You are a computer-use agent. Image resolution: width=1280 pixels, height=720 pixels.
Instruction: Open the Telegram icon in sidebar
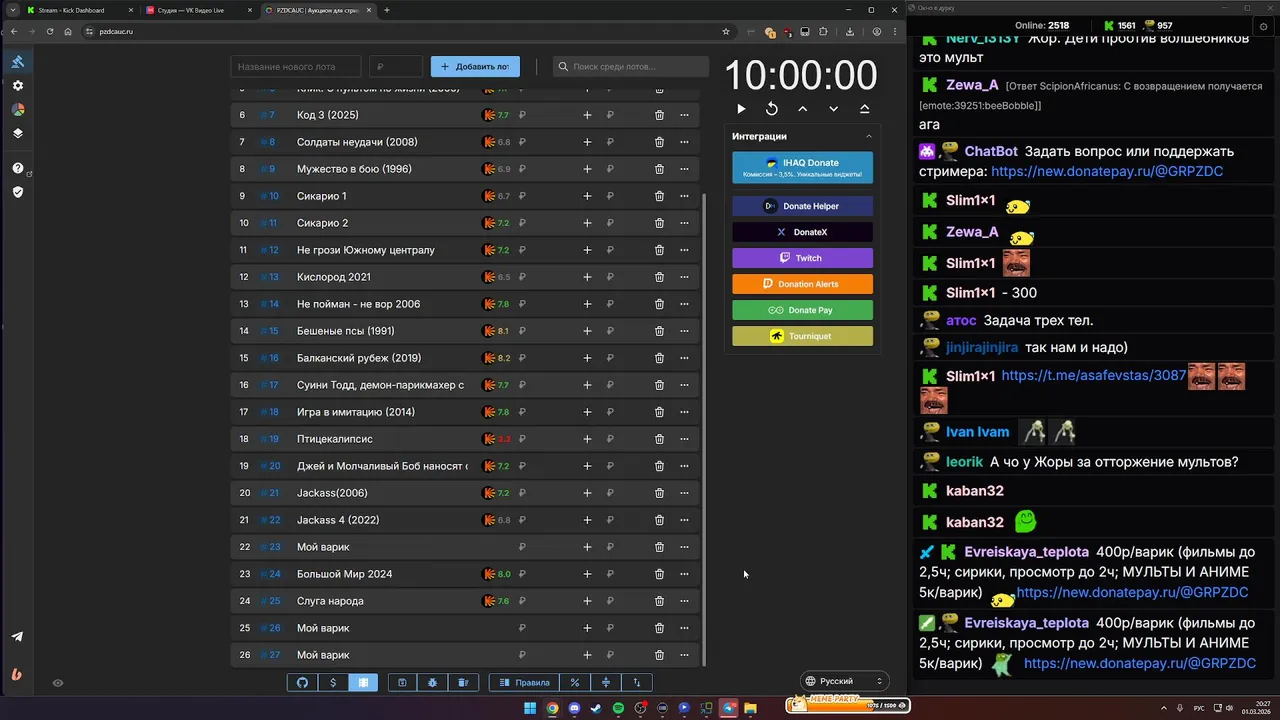pos(17,637)
